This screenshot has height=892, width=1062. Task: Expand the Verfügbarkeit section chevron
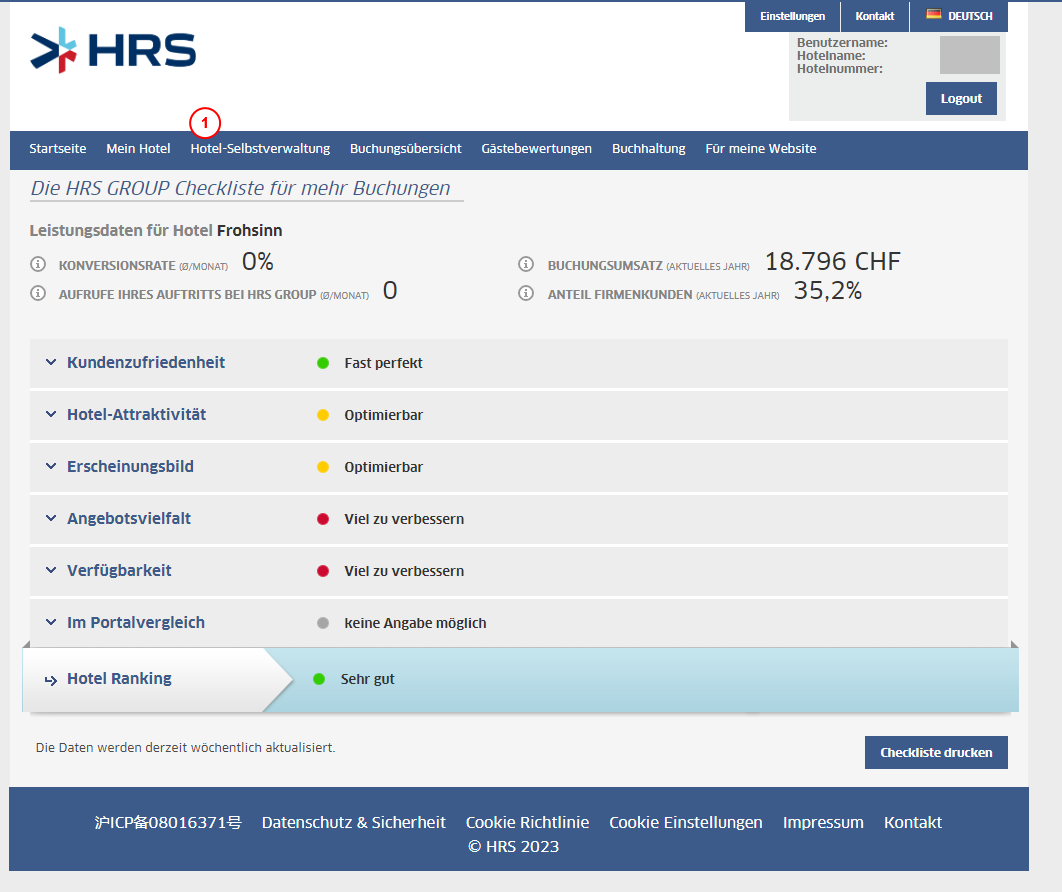click(51, 570)
